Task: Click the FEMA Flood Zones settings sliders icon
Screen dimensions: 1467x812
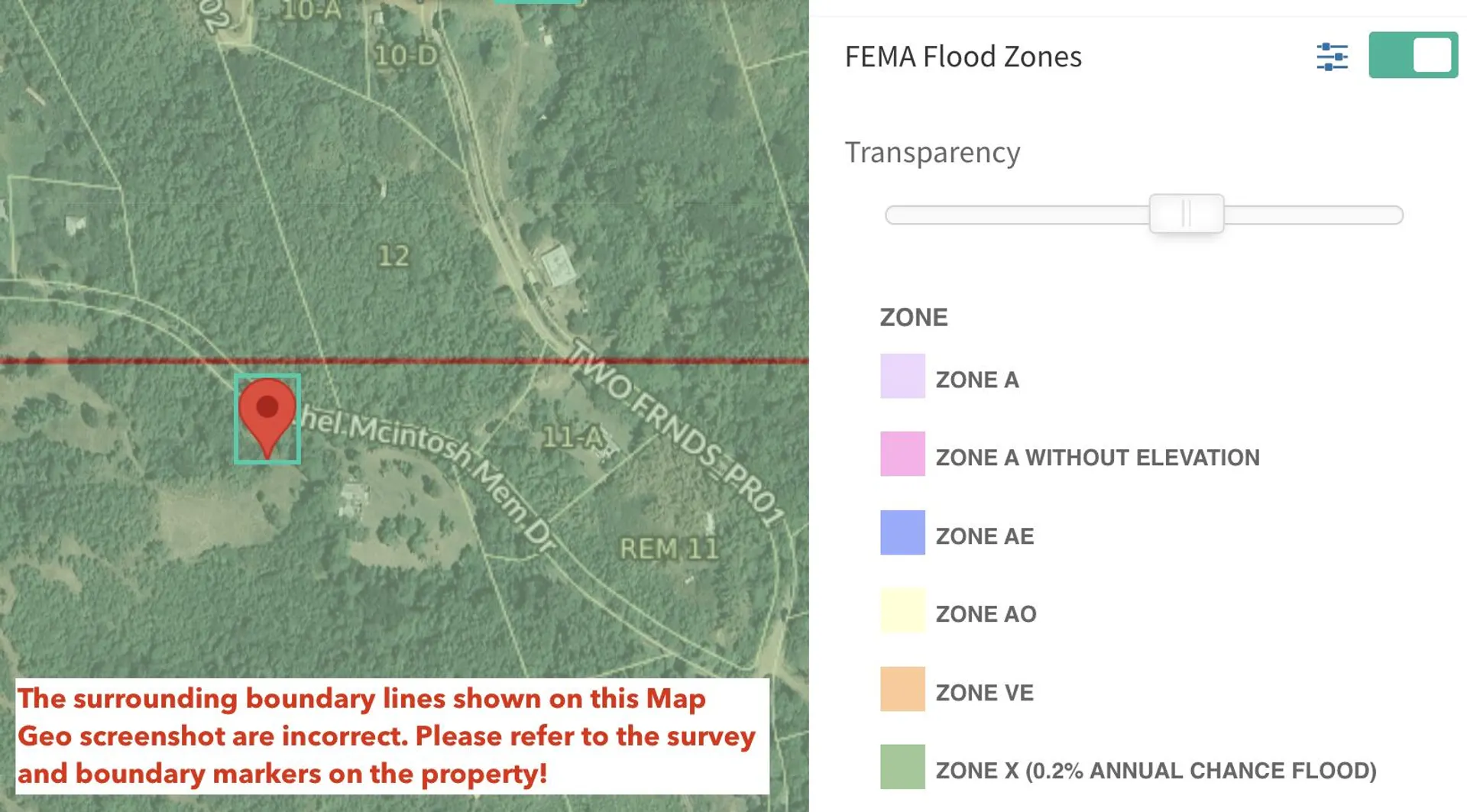Action: (x=1332, y=57)
